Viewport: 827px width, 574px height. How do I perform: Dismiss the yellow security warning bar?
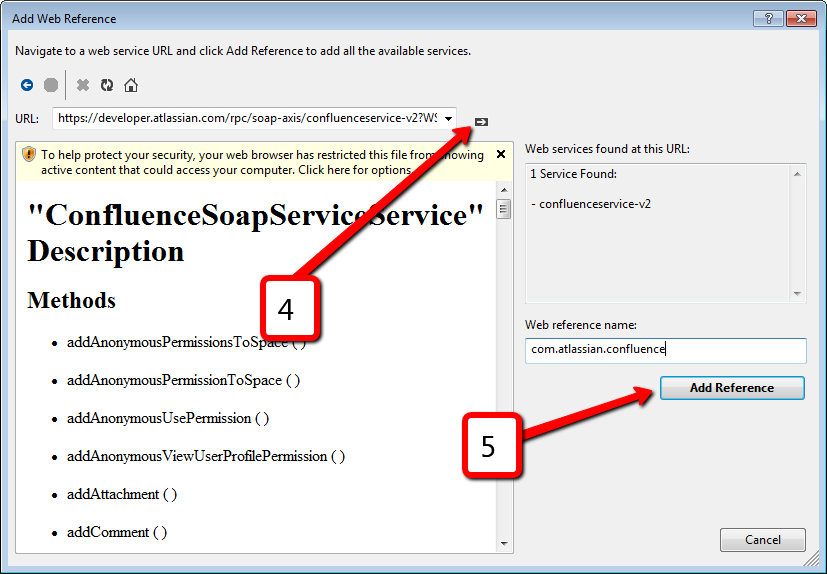coord(502,155)
